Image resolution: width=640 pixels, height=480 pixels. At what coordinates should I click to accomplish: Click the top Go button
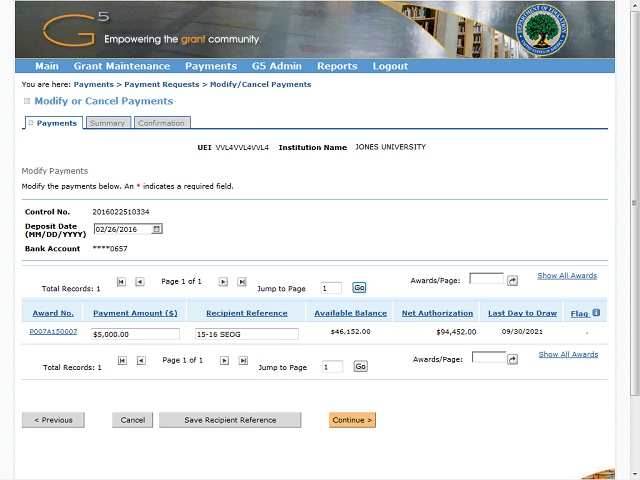(359, 288)
